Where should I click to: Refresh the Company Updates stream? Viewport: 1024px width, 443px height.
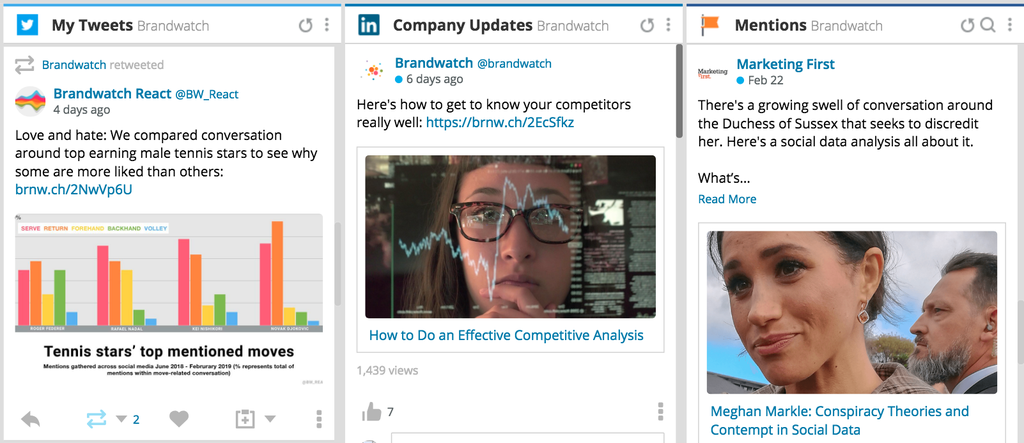[647, 25]
